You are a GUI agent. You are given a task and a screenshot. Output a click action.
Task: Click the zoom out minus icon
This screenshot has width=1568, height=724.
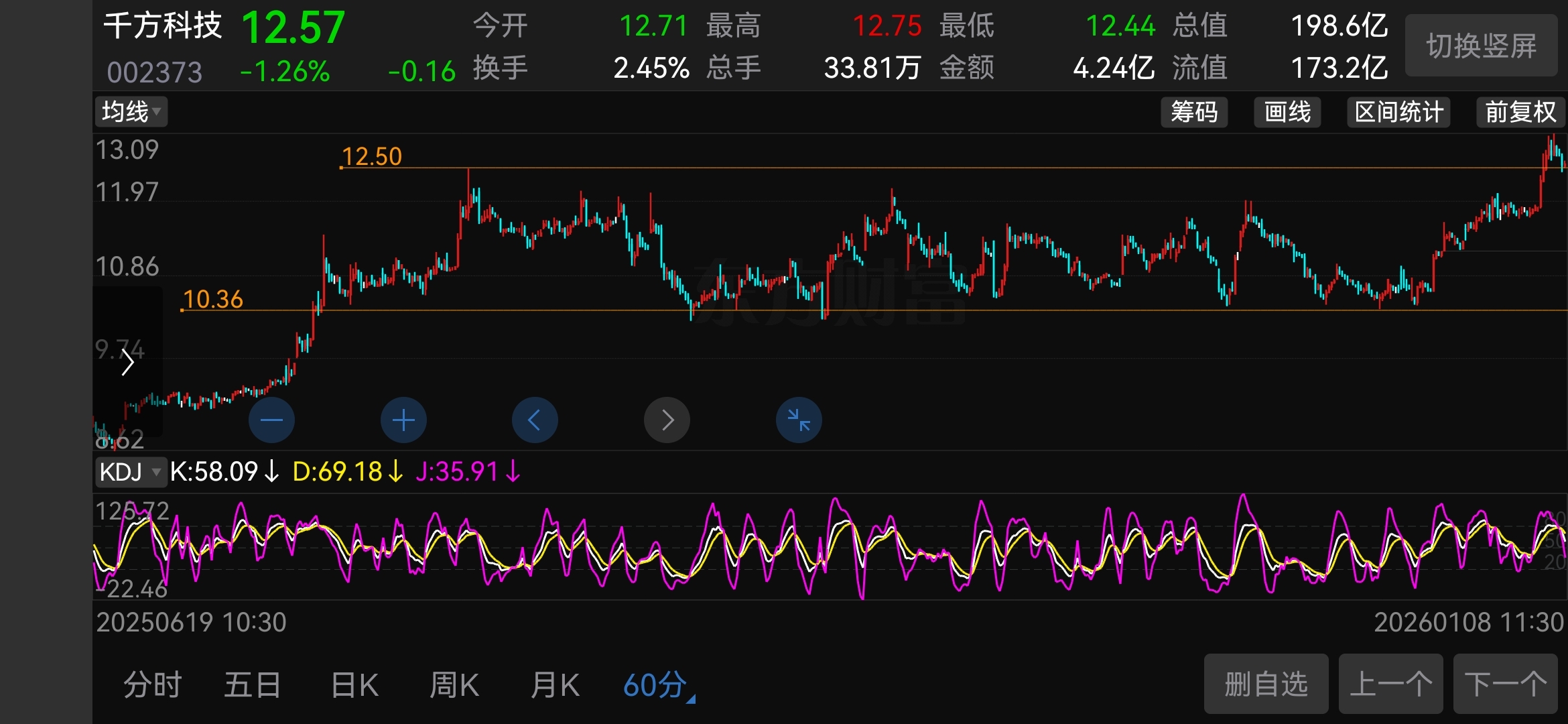click(x=271, y=420)
